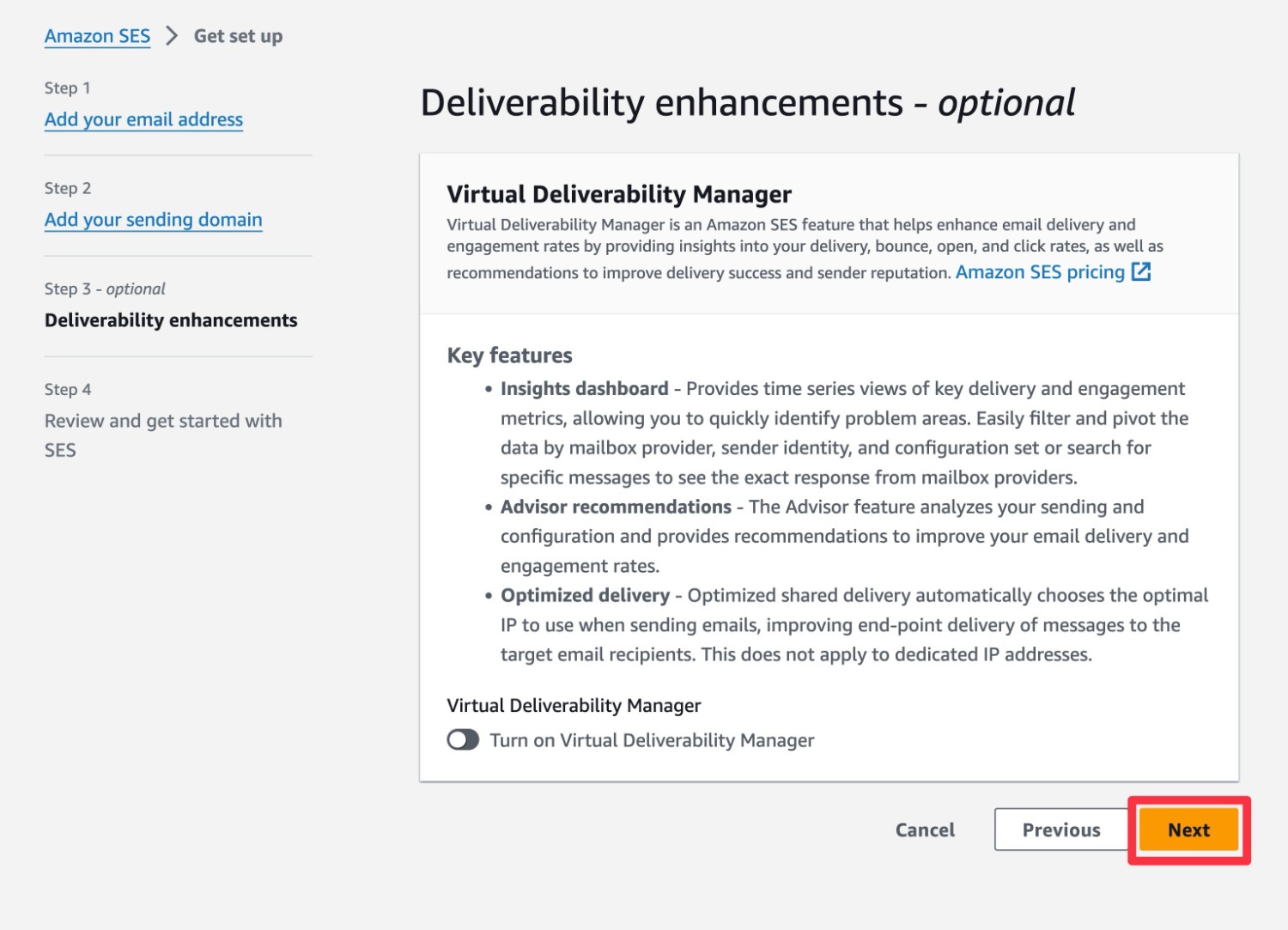This screenshot has width=1288, height=930.
Task: Click the external link icon beside pricing
Action: point(1141,271)
